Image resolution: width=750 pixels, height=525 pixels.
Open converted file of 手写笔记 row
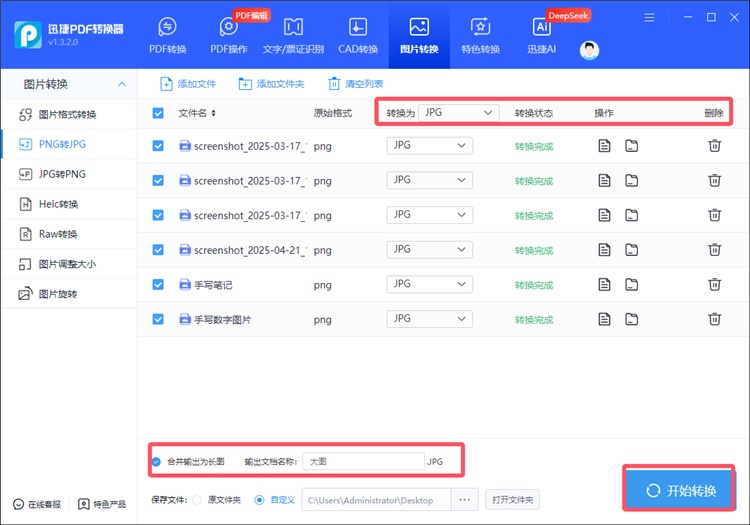coord(605,284)
